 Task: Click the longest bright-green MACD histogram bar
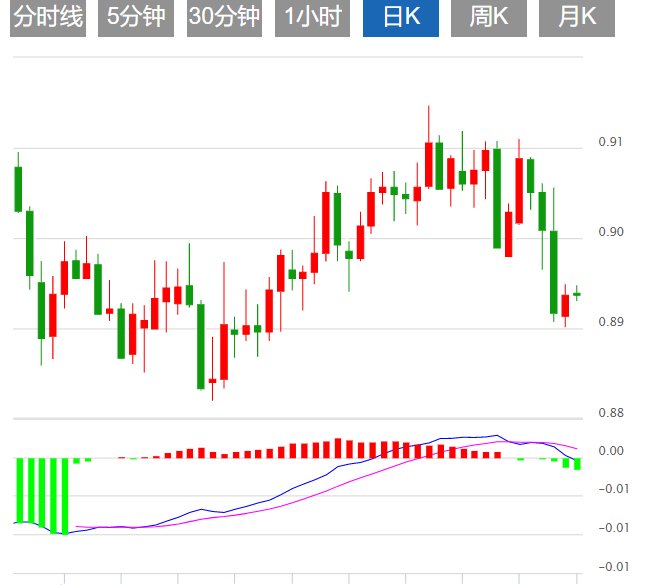point(65,496)
